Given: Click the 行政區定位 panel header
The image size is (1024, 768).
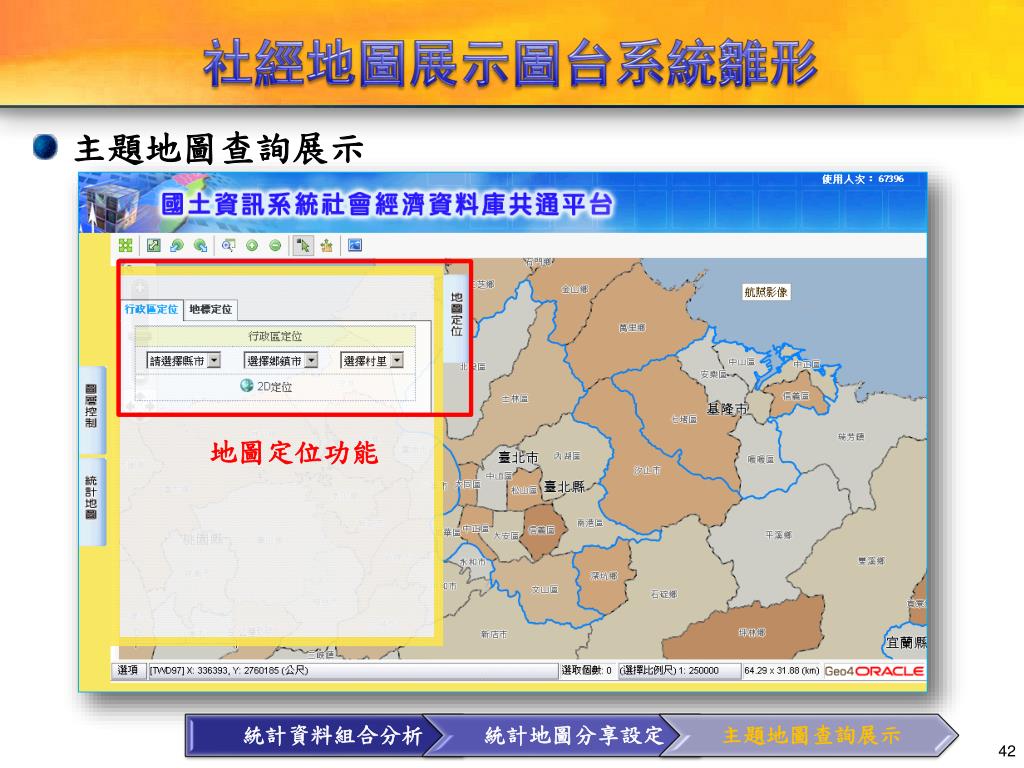Looking at the screenshot, I should tap(275, 336).
